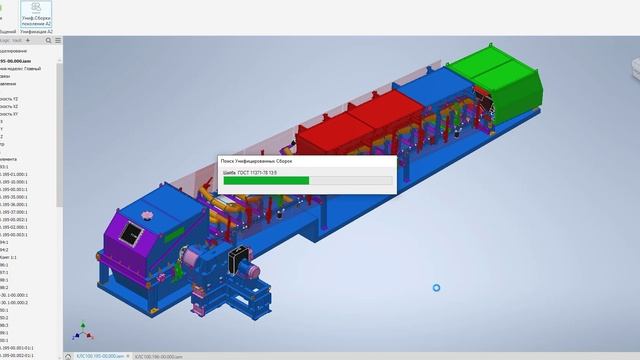Select component 195-00.001:1 in tree
Screen dimensions: 640x360
coord(14,189)
